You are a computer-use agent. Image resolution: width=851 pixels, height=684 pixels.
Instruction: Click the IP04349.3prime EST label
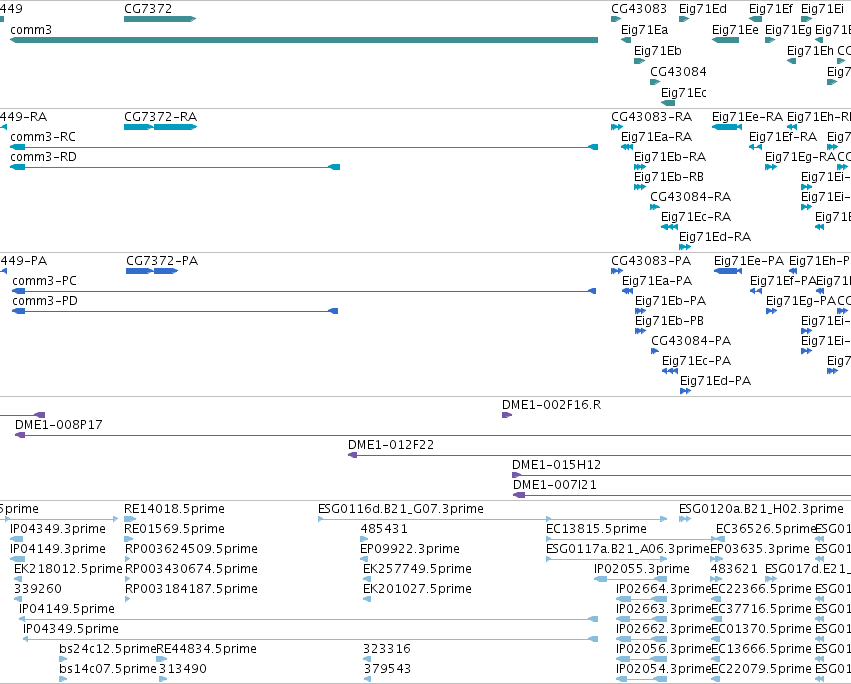58,529
